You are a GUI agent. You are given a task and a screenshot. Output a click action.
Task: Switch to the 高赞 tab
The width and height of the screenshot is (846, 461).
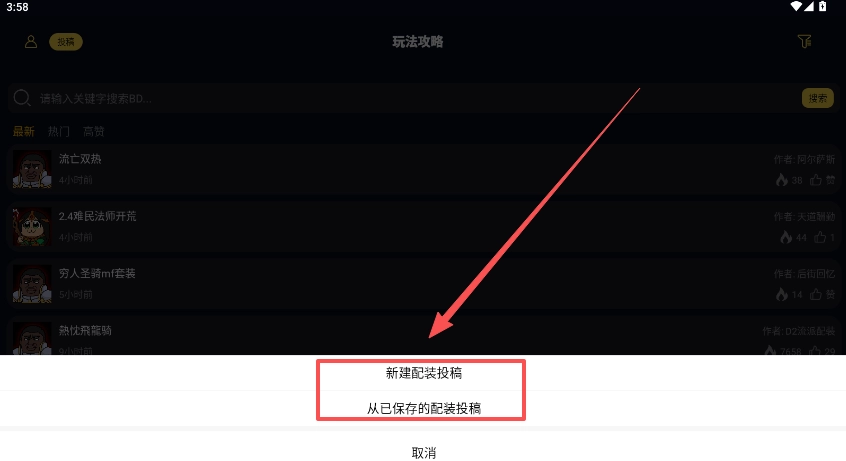tap(94, 131)
